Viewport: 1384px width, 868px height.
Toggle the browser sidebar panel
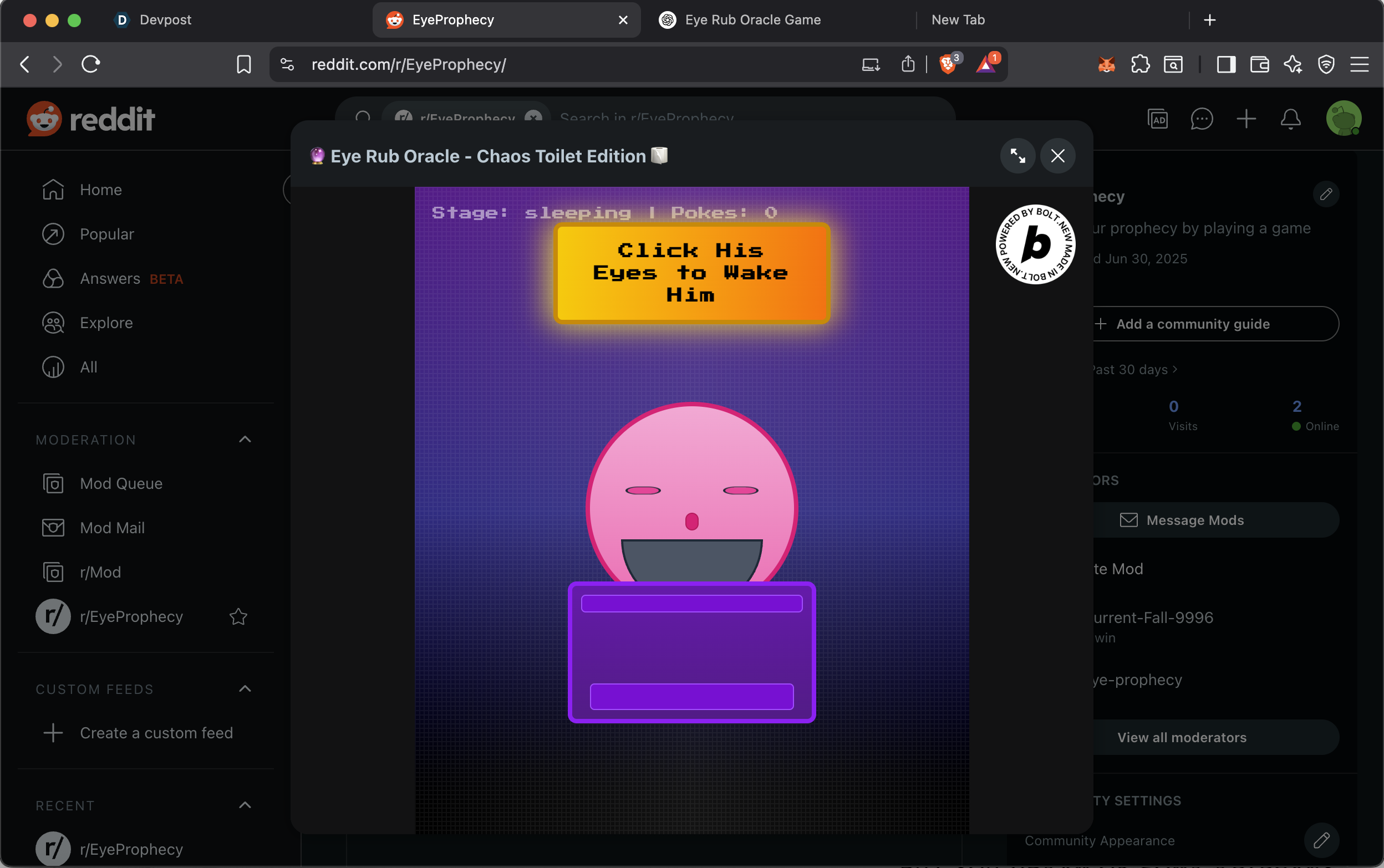(x=1226, y=64)
